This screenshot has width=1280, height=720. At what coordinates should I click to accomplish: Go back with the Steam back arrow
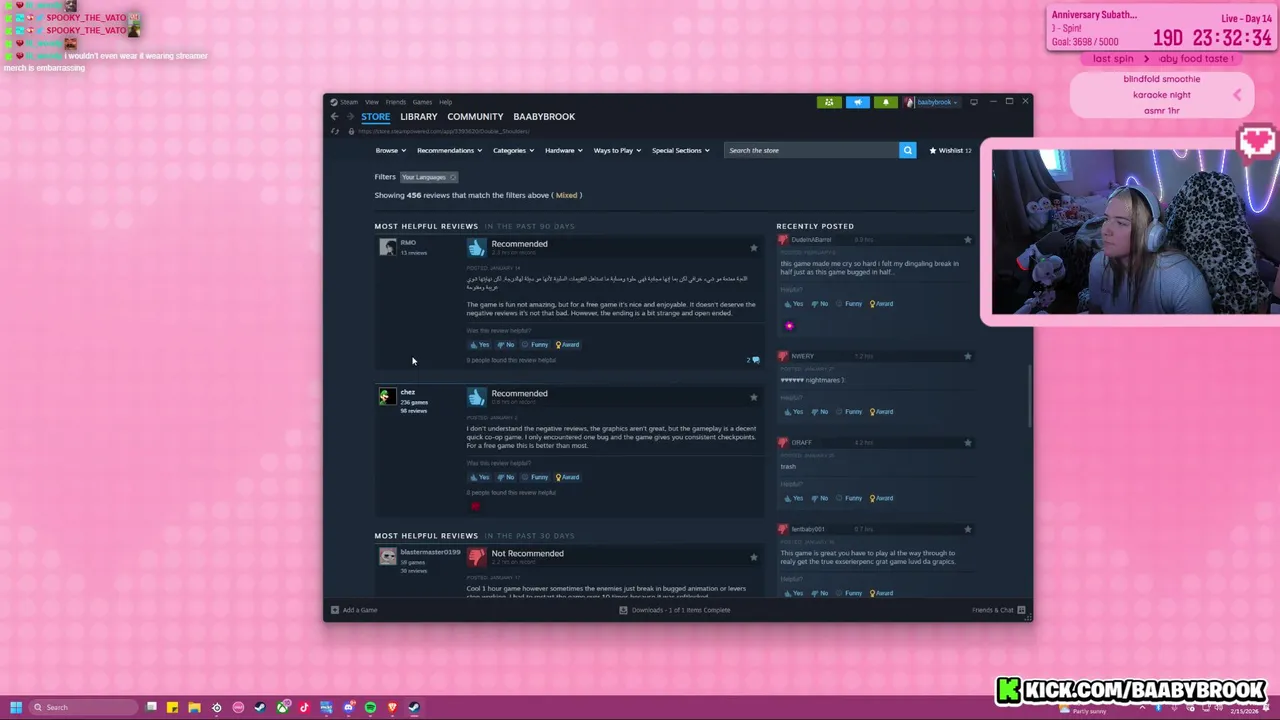coord(335,117)
